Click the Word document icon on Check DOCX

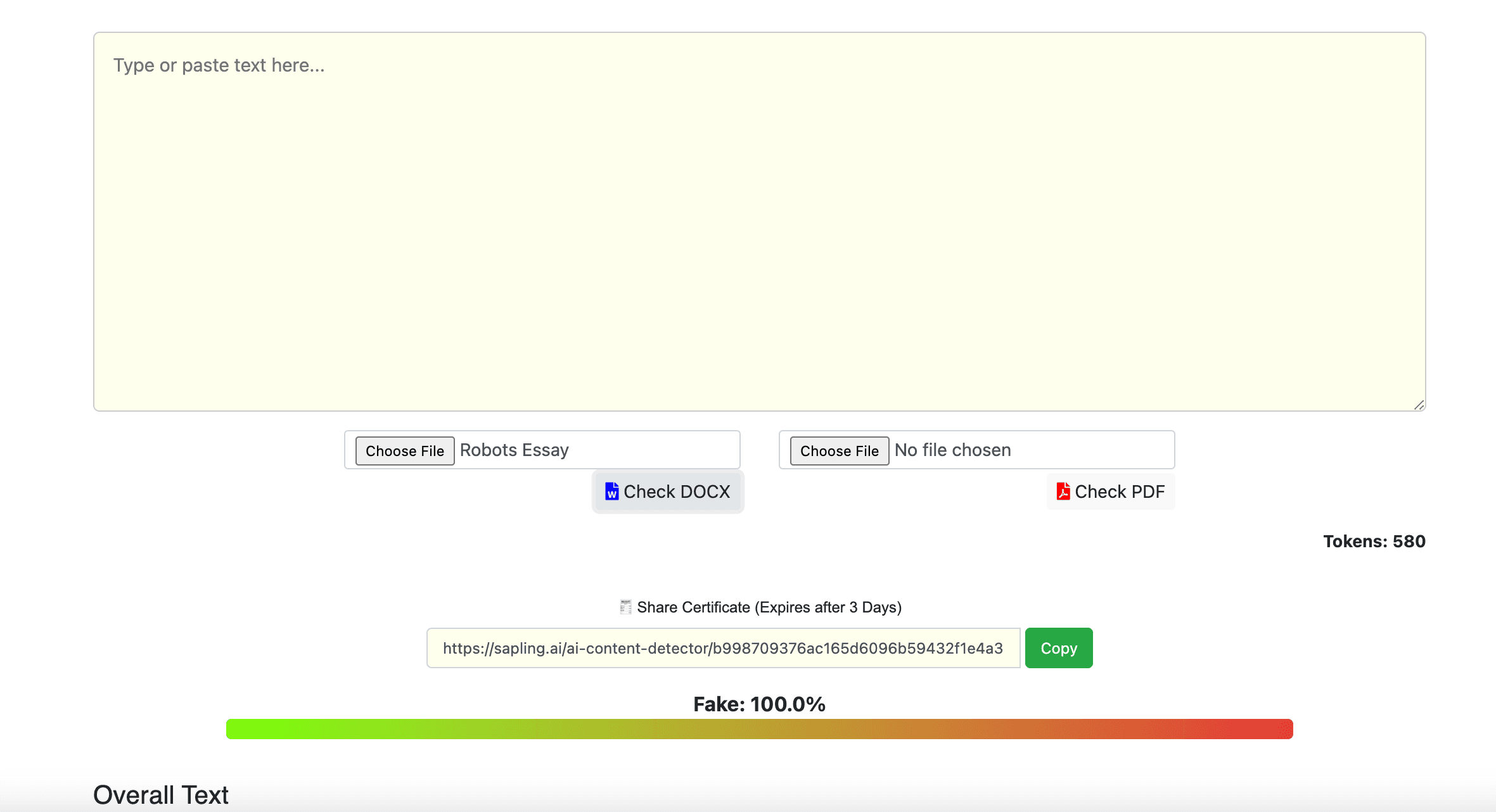coord(611,492)
